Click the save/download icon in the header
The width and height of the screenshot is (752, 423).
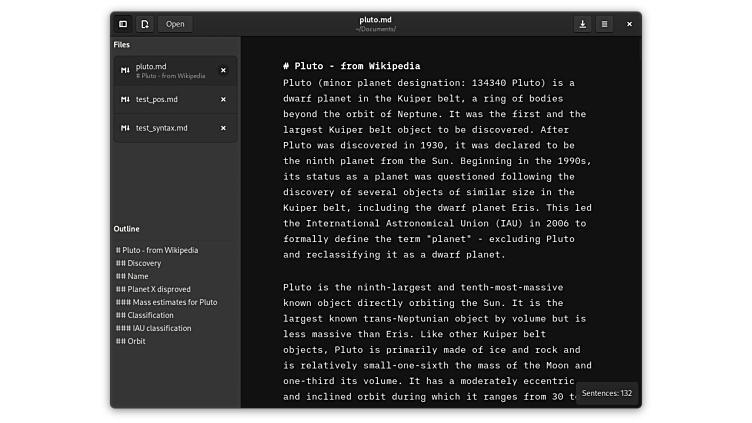coord(582,24)
